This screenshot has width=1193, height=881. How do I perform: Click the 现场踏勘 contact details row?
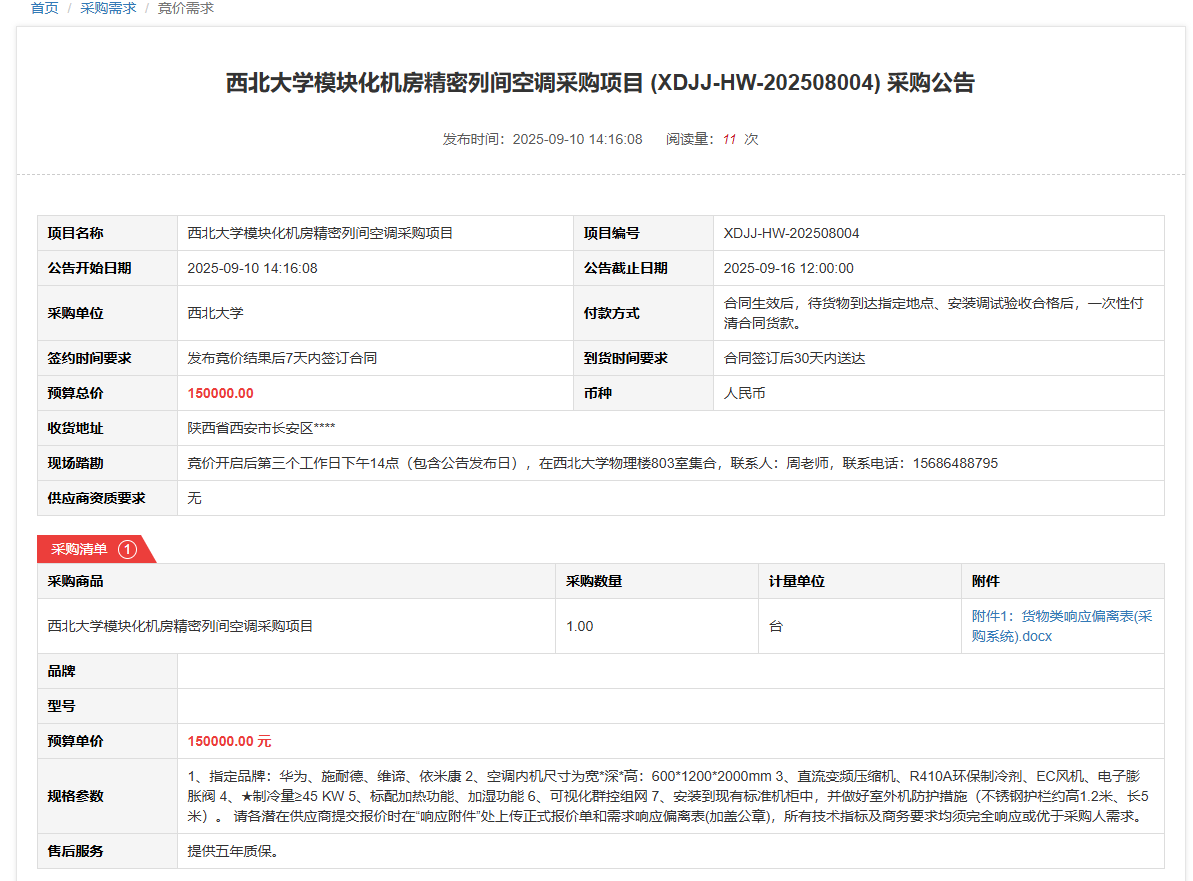tap(592, 463)
